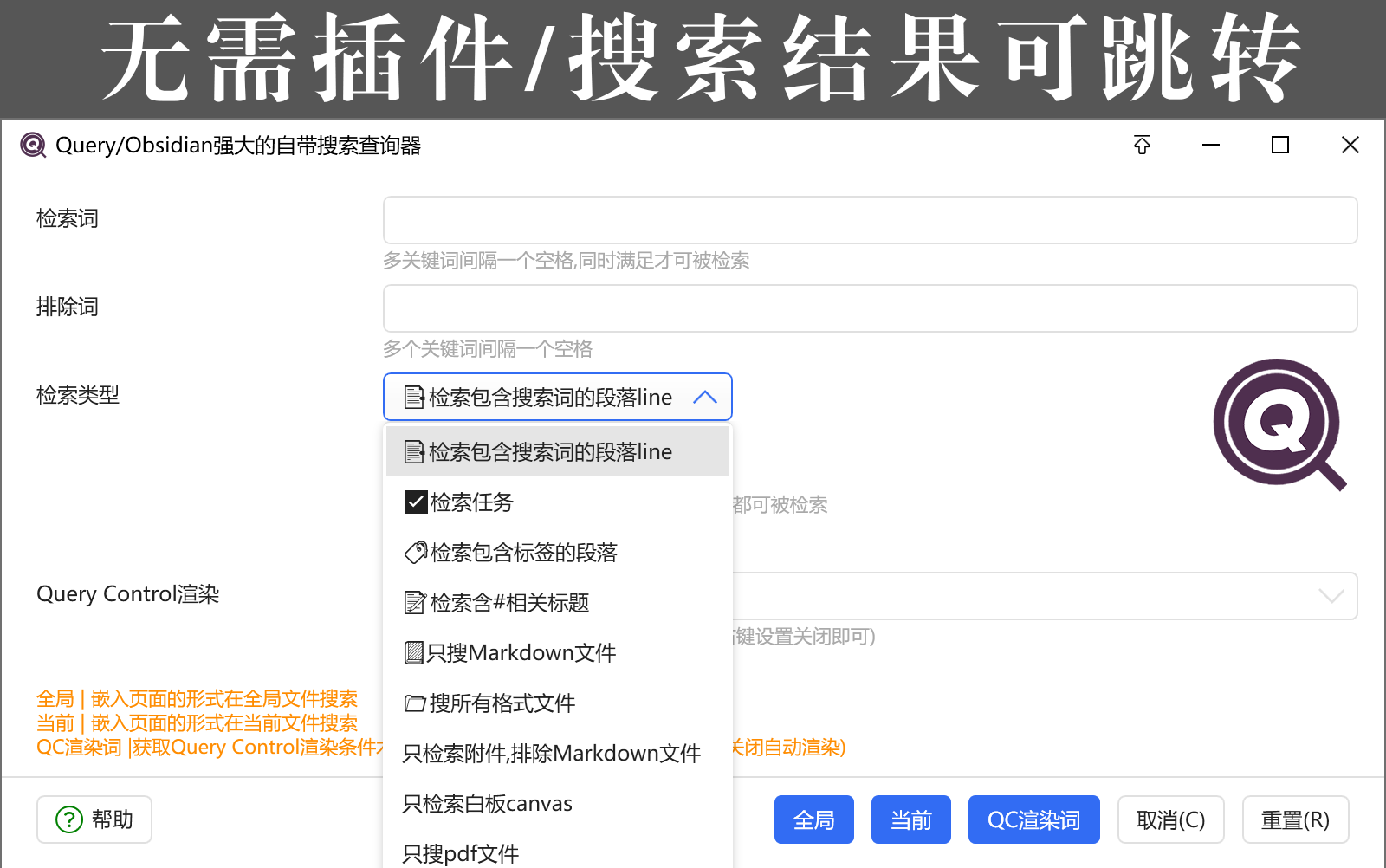Click hint text 多关键词间隔一个空格,同时满足才可被检索
1386x868 pixels.
click(x=567, y=261)
